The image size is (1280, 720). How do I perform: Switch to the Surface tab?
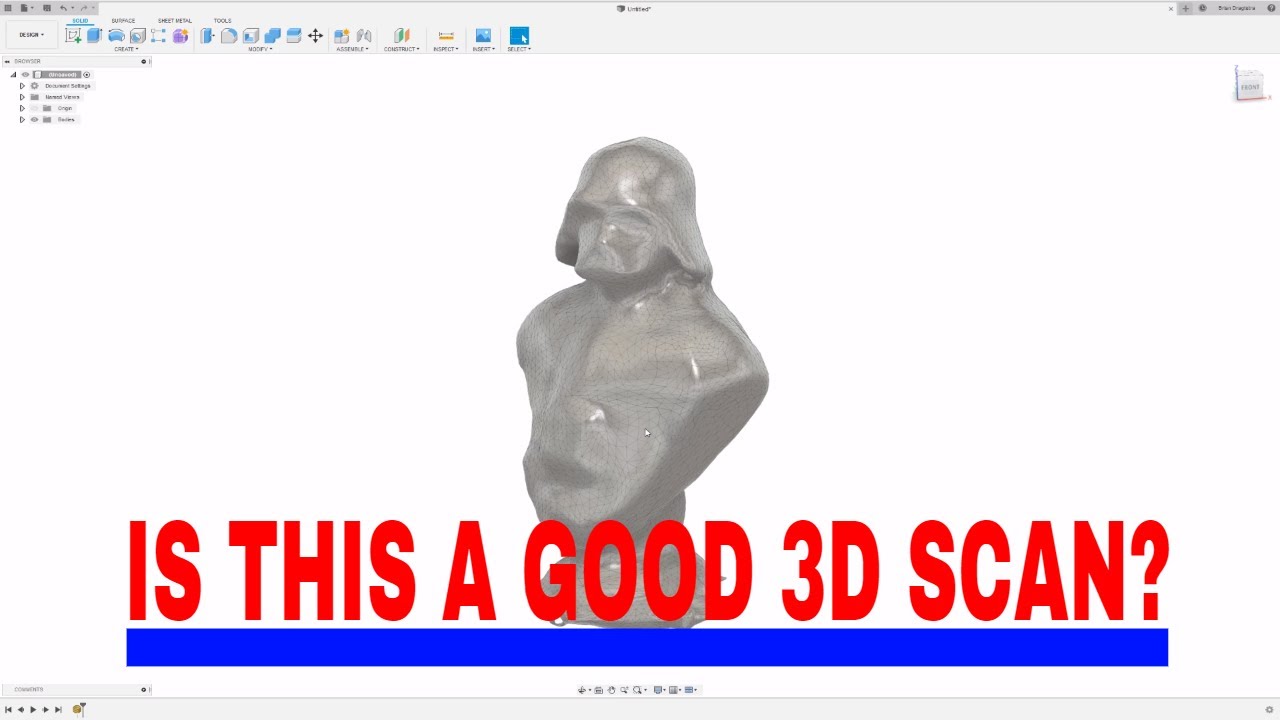pos(123,21)
